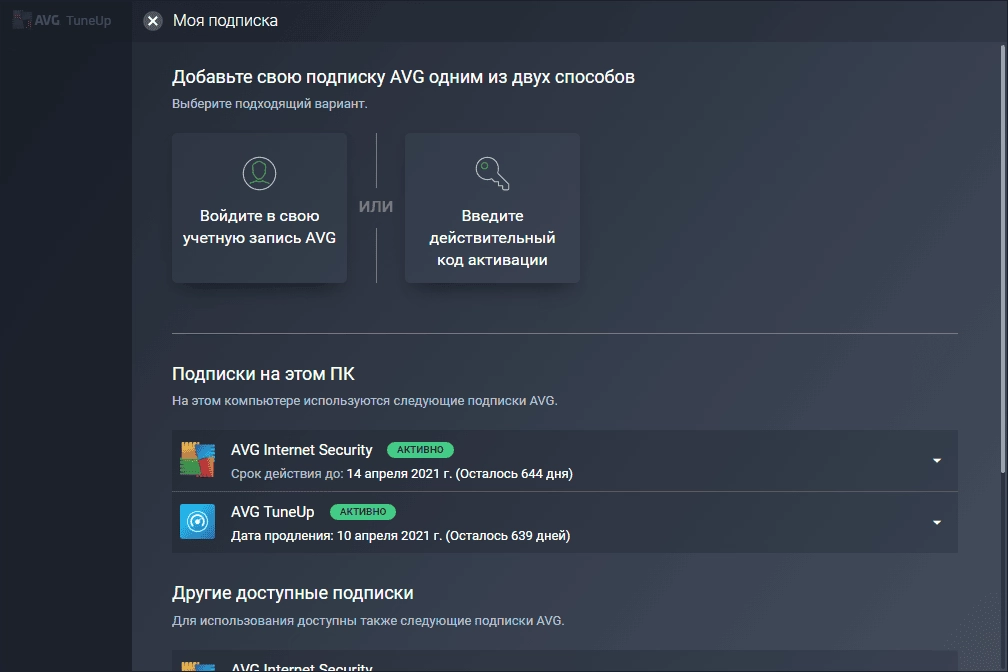The height and width of the screenshot is (672, 1008).
Task: Expand the AVG Internet Security subscription row
Action: (x=937, y=460)
